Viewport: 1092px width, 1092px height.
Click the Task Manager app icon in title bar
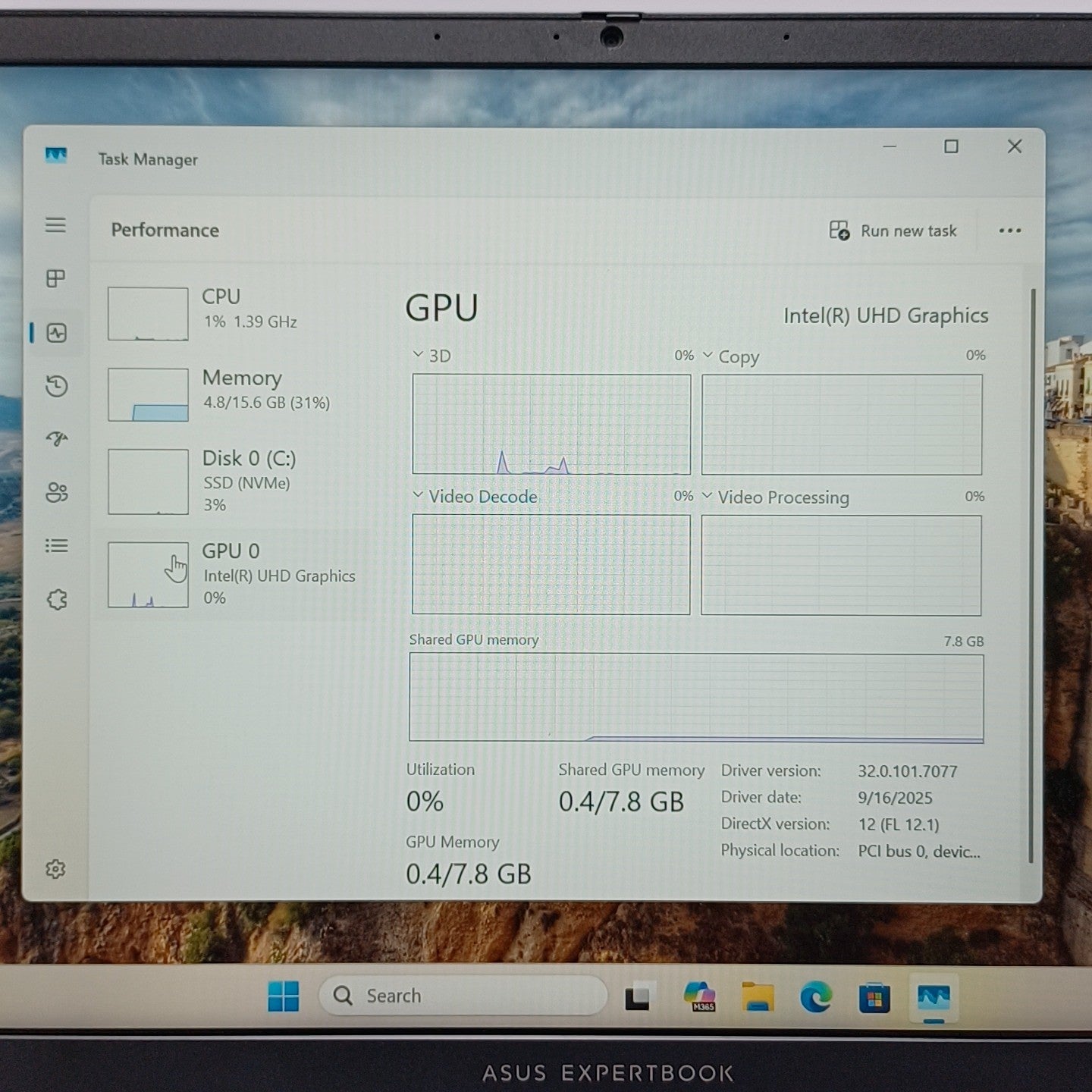[56, 155]
